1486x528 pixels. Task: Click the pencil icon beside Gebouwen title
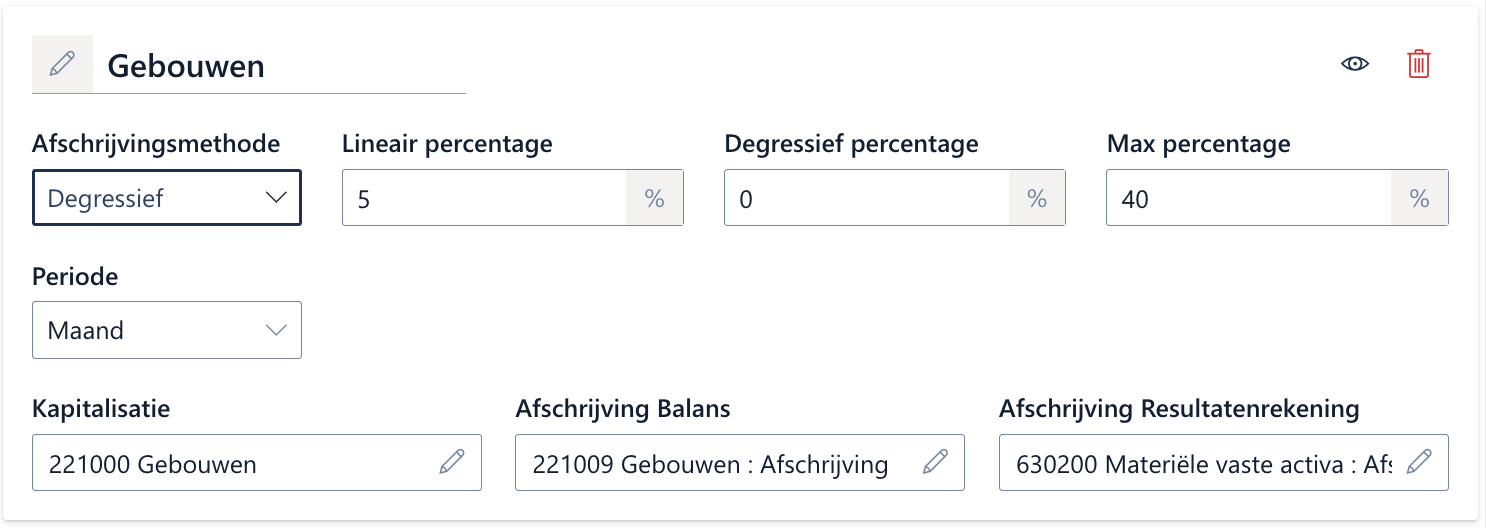point(62,64)
